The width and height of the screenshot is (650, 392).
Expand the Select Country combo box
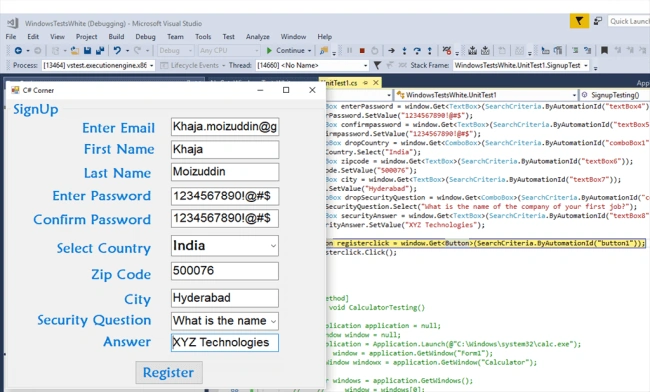[273, 246]
